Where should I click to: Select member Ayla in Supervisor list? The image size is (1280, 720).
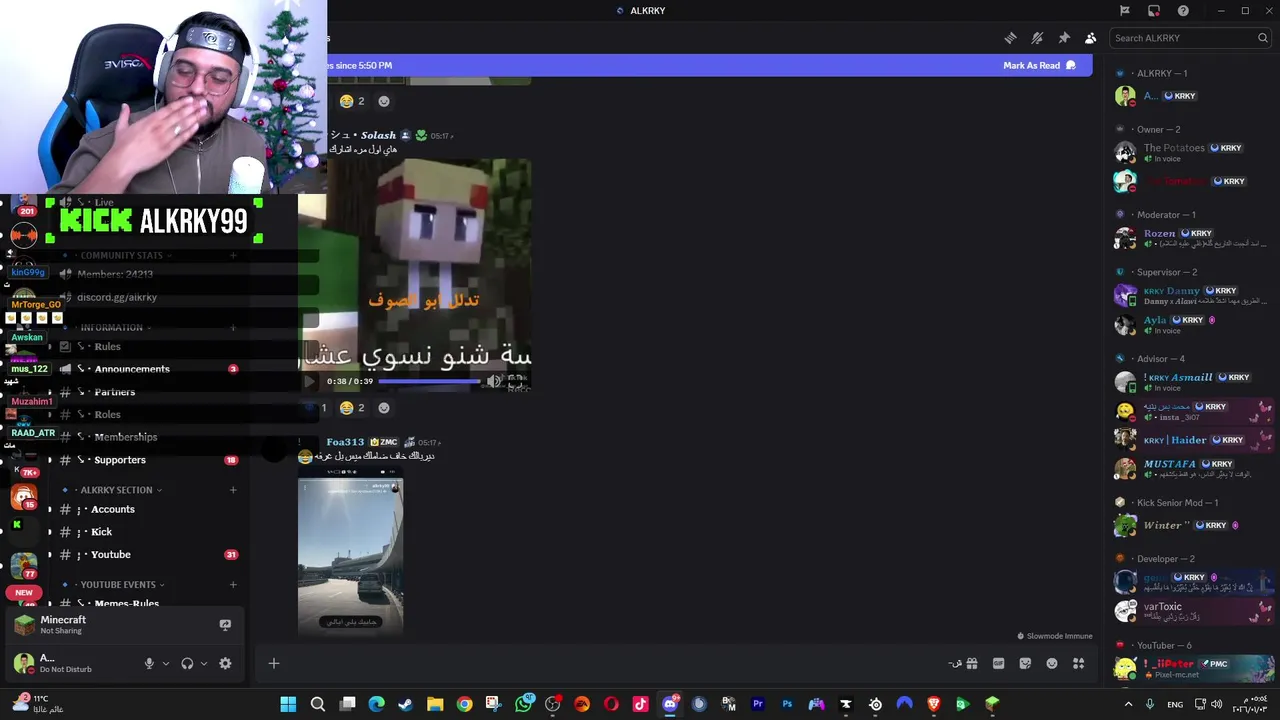point(1192,325)
